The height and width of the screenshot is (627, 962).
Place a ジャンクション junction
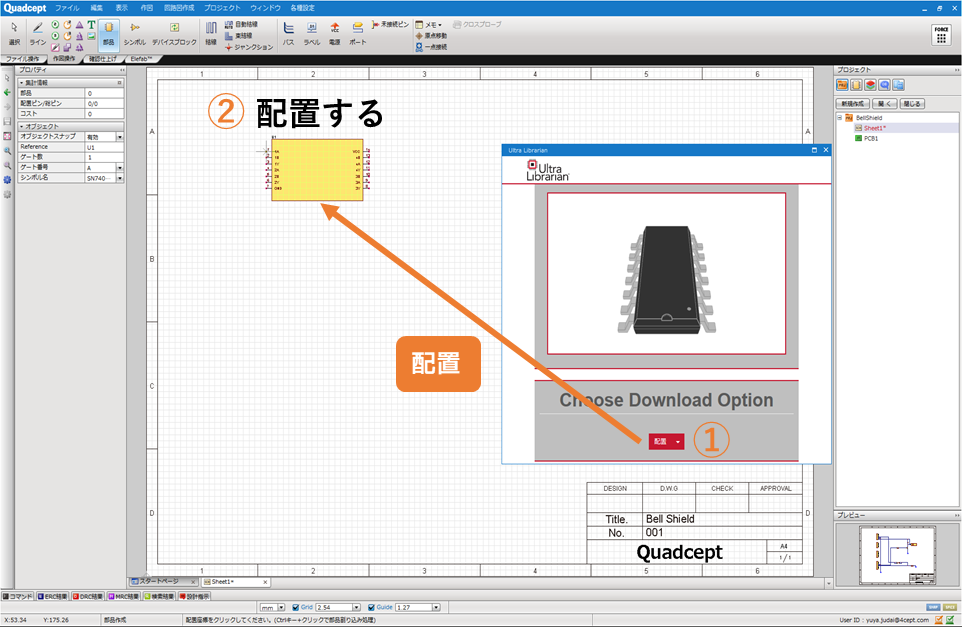click(248, 47)
